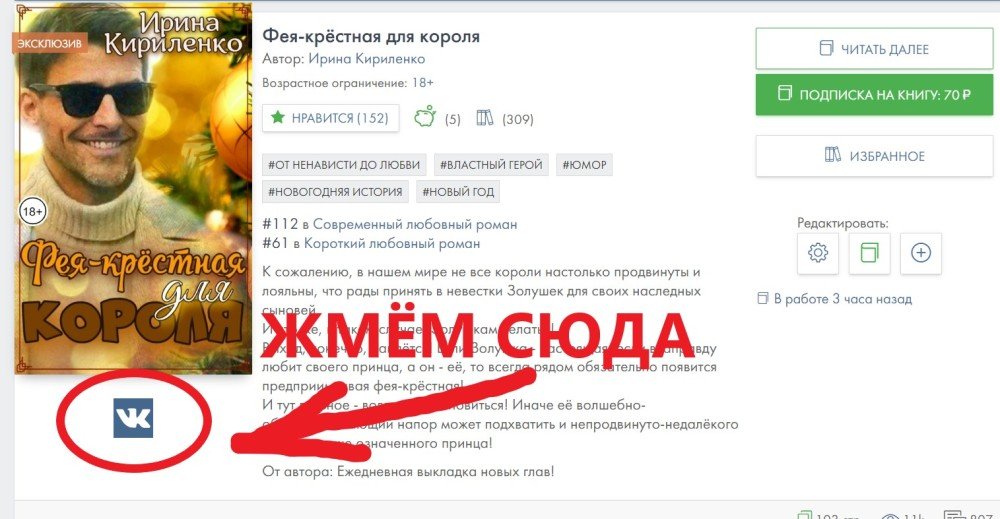Select tag #НОВОГОДНЯЯ ИСТОРИЯ
The height and width of the screenshot is (519, 1000).
[335, 191]
